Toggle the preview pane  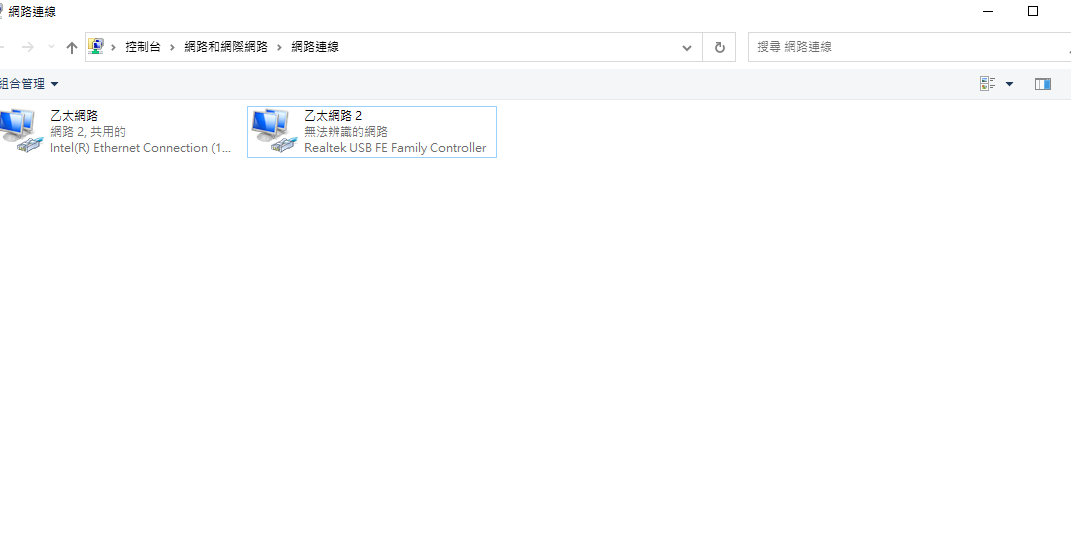coord(1043,84)
